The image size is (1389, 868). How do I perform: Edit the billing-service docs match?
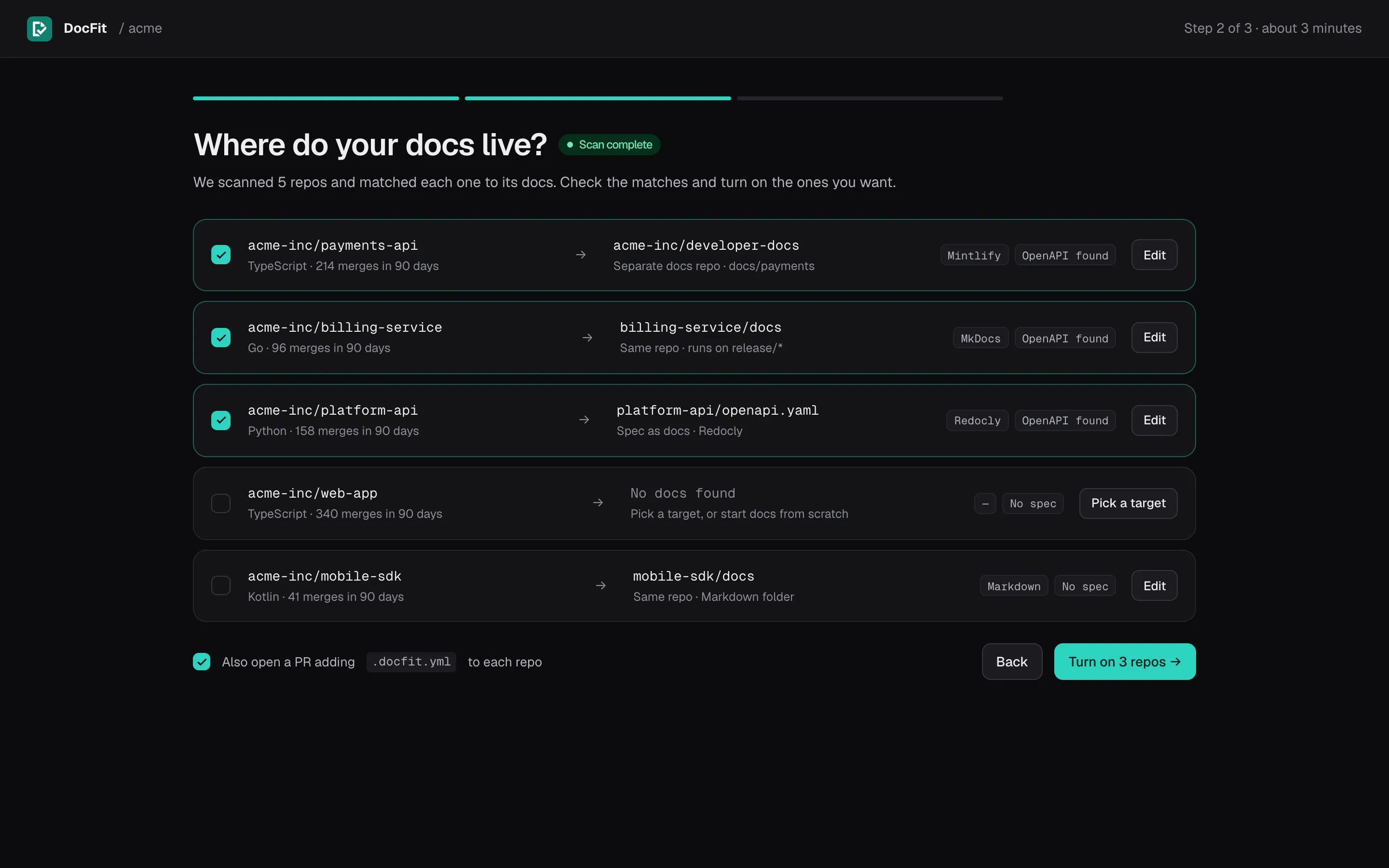point(1154,338)
